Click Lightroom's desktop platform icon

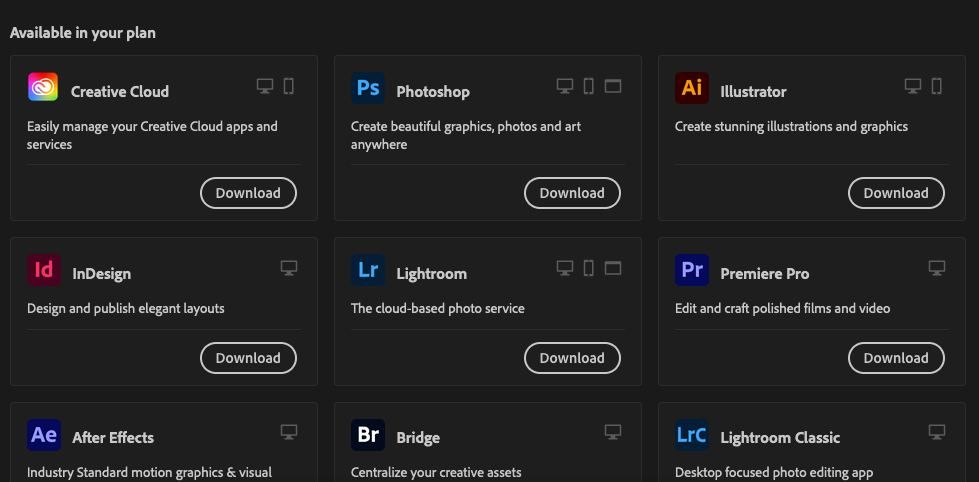click(x=565, y=269)
